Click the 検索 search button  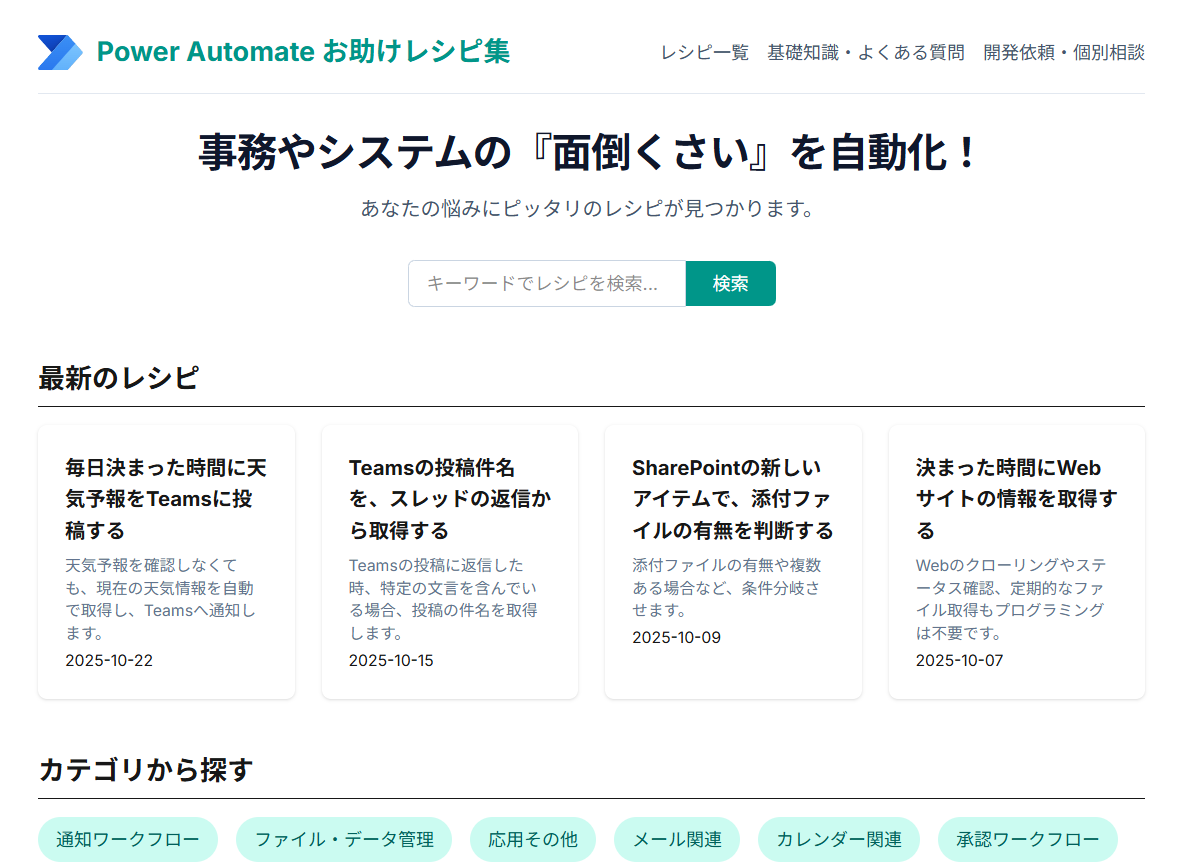pyautogui.click(x=730, y=283)
